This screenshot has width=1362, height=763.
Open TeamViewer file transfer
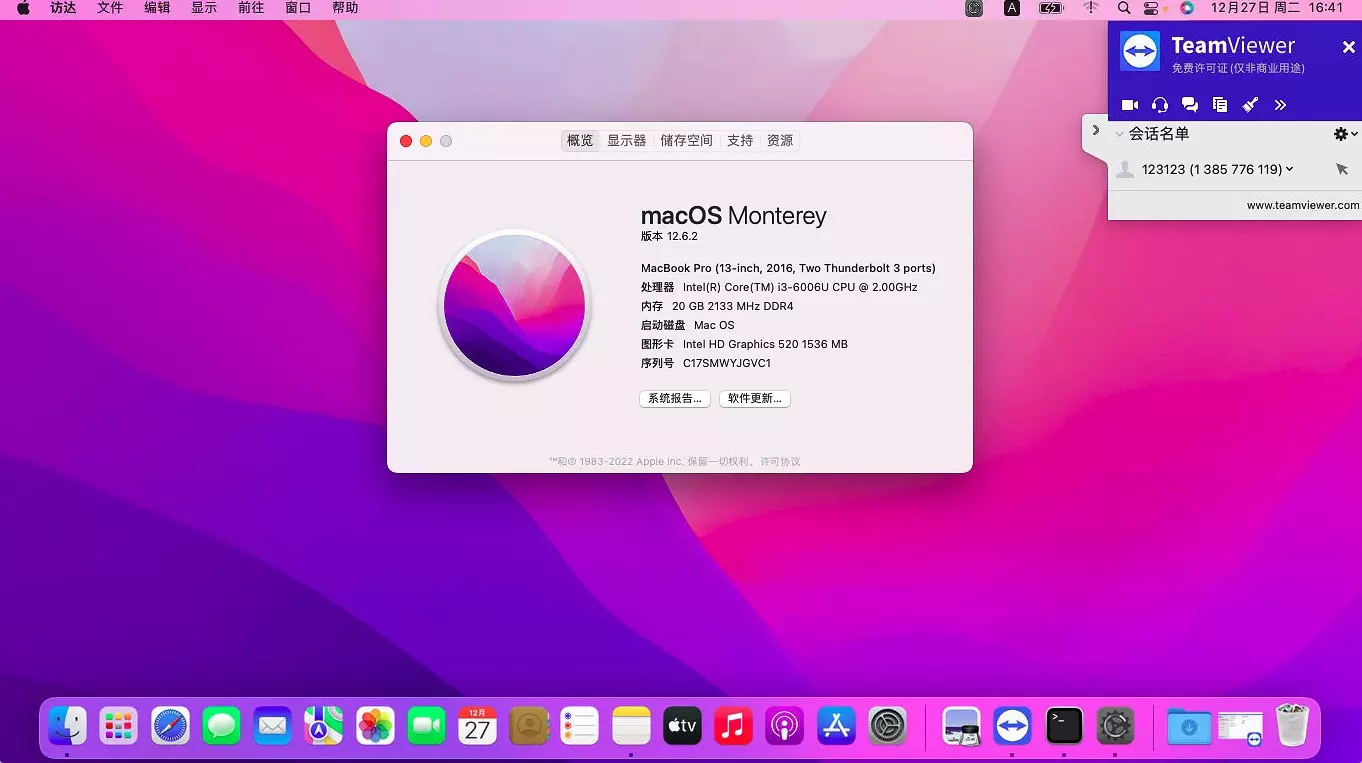1220,104
